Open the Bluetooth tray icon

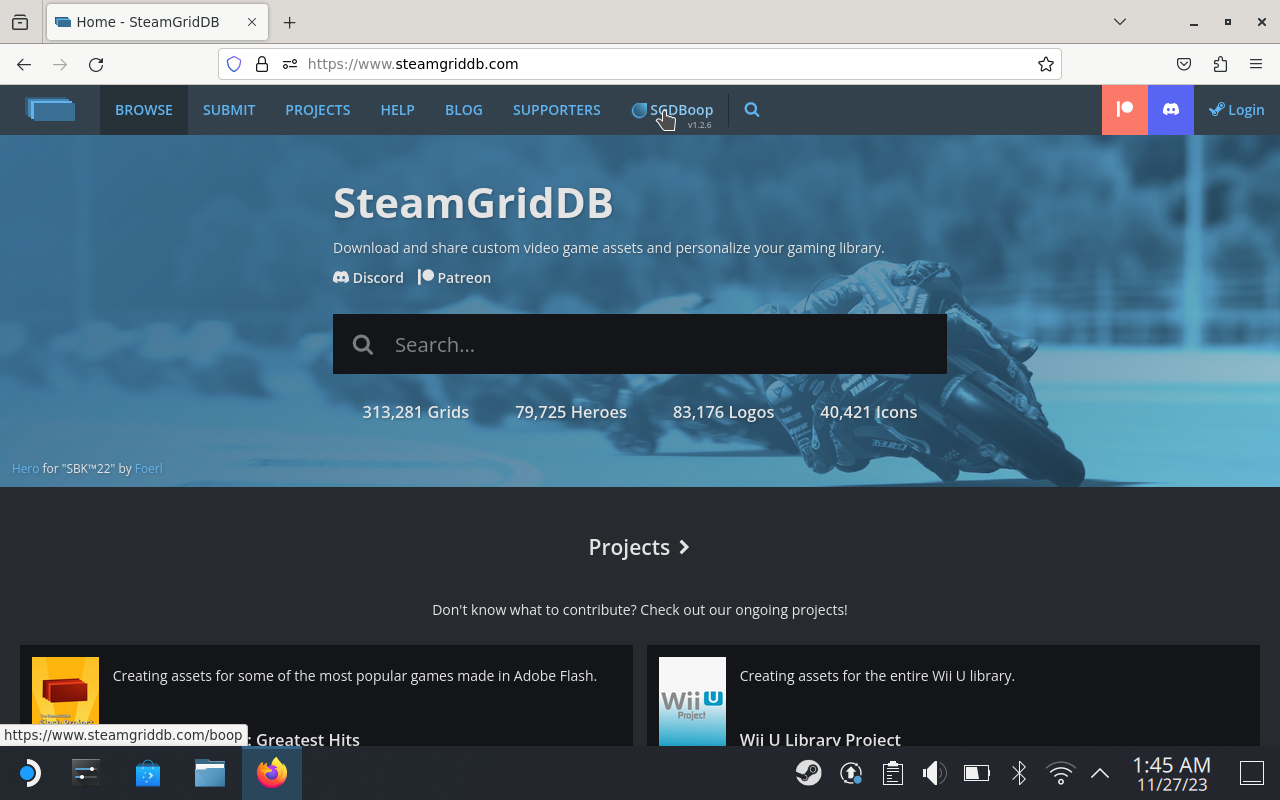(1019, 773)
